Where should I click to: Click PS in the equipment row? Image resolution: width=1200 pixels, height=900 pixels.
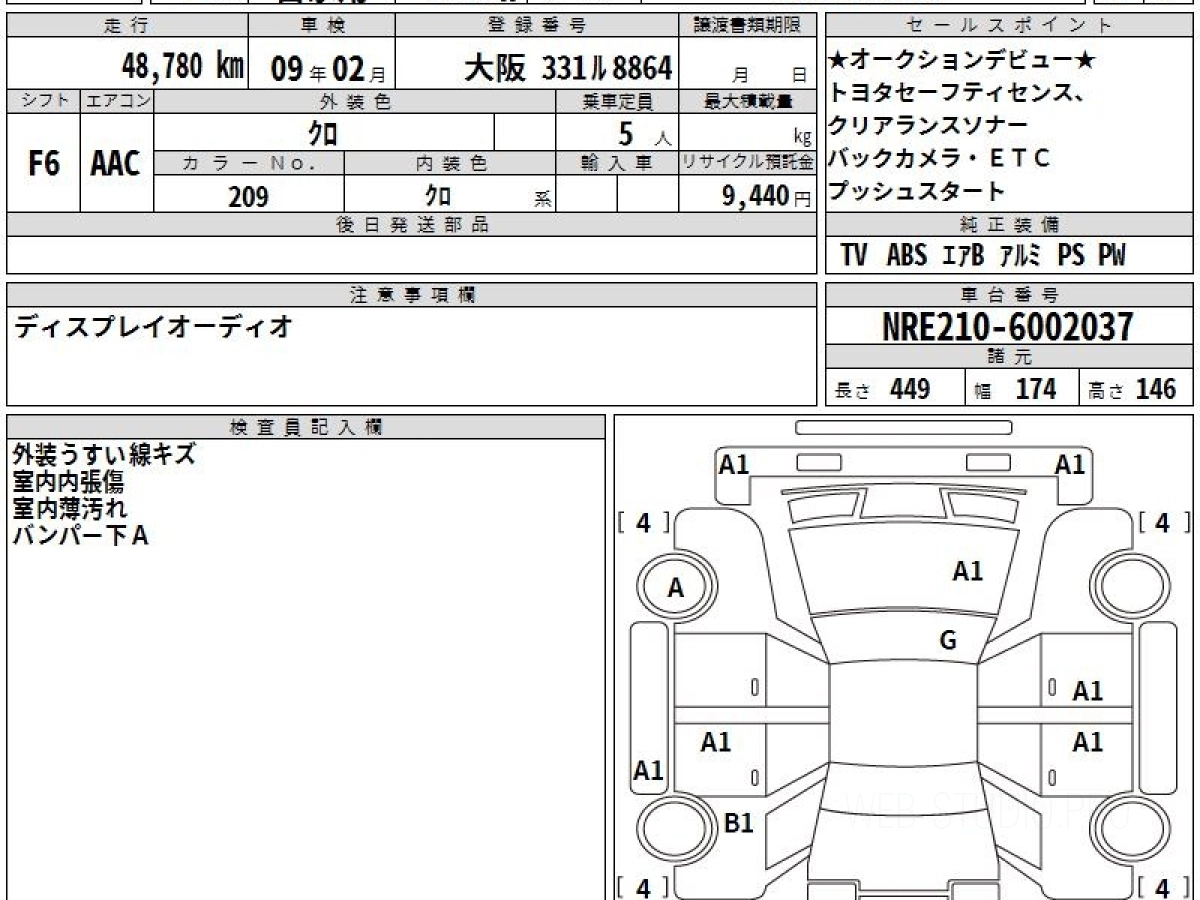pyautogui.click(x=1071, y=256)
